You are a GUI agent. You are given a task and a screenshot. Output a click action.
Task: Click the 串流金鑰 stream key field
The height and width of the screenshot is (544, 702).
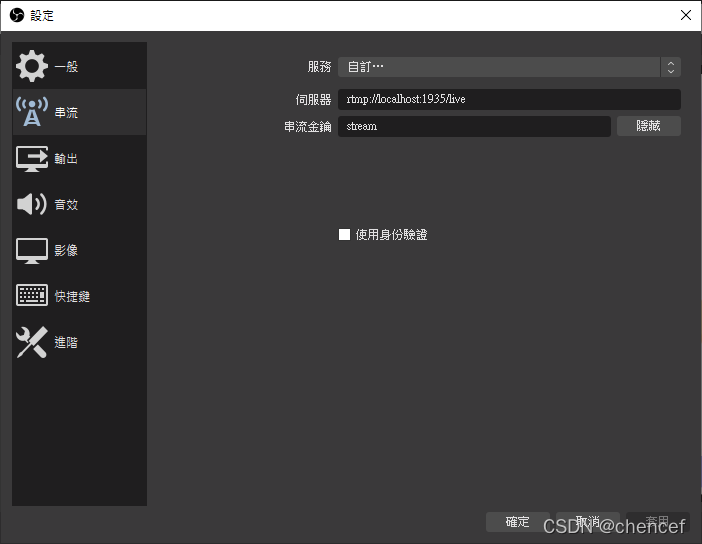click(474, 126)
